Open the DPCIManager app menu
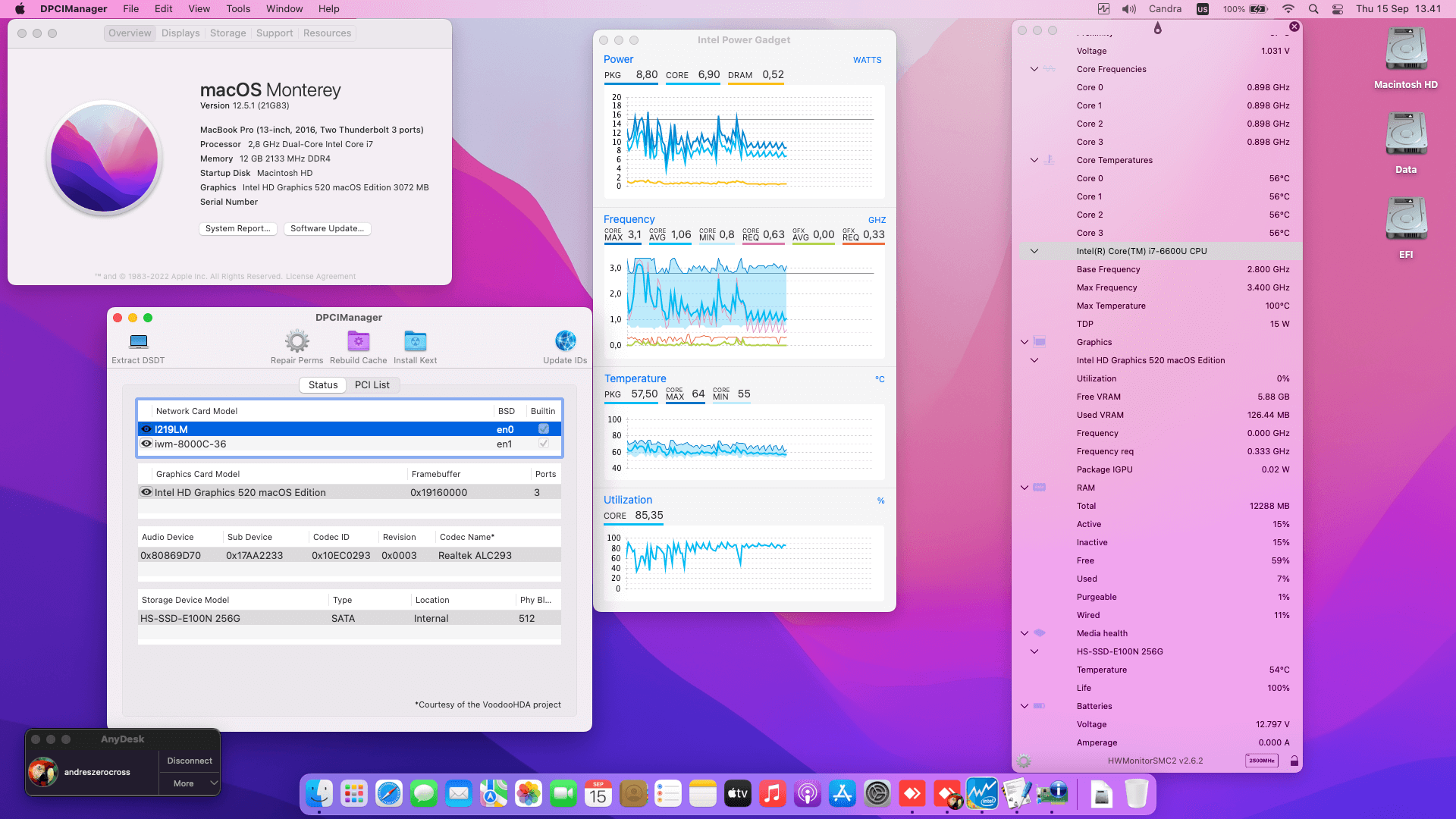 coord(74,9)
